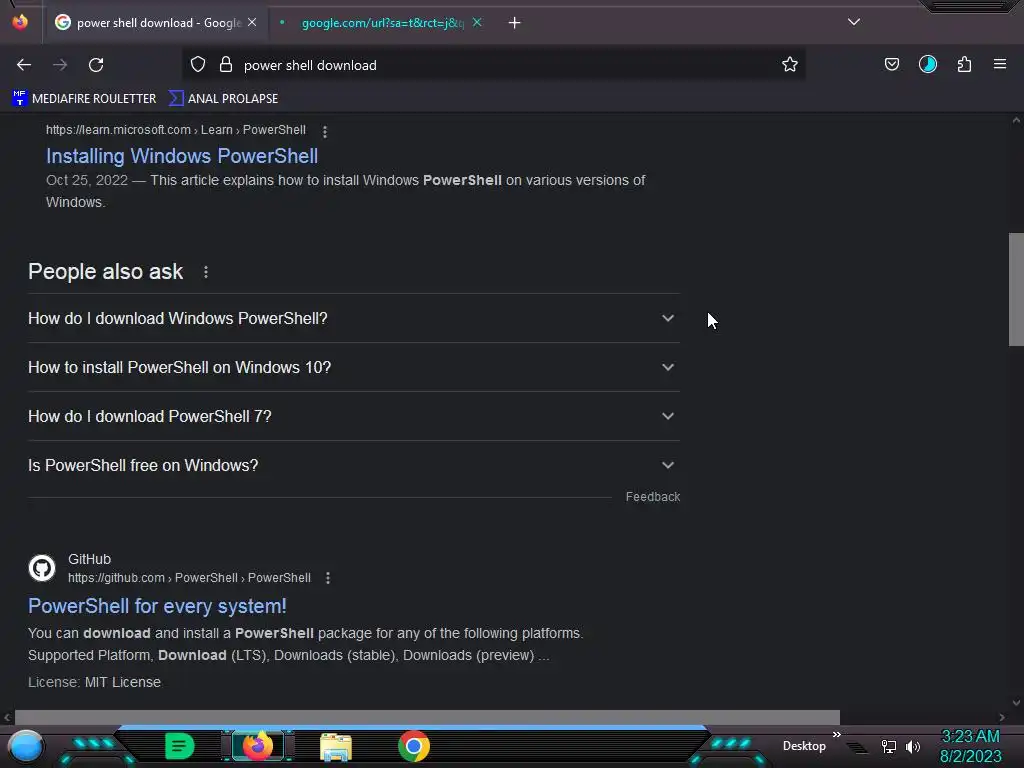The height and width of the screenshot is (768, 1024).
Task: Click scroll down arrow on vertical scrollbar
Action: 1016,703
